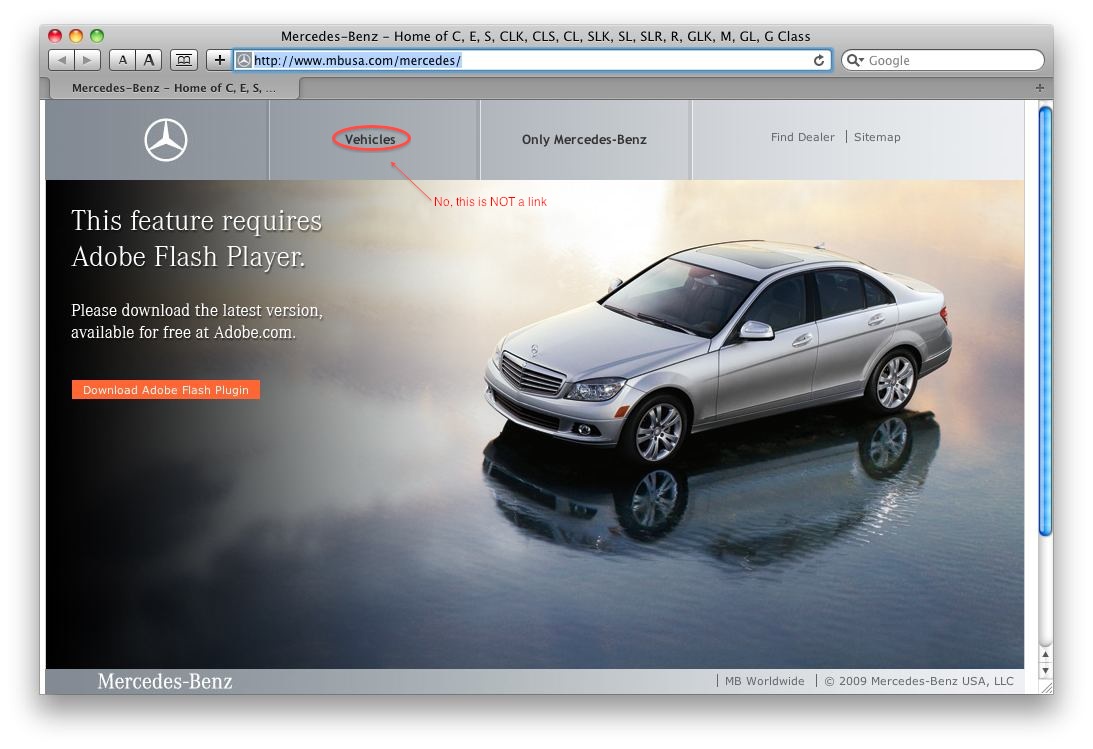Show bookmarks with the open-book icon

click(184, 61)
